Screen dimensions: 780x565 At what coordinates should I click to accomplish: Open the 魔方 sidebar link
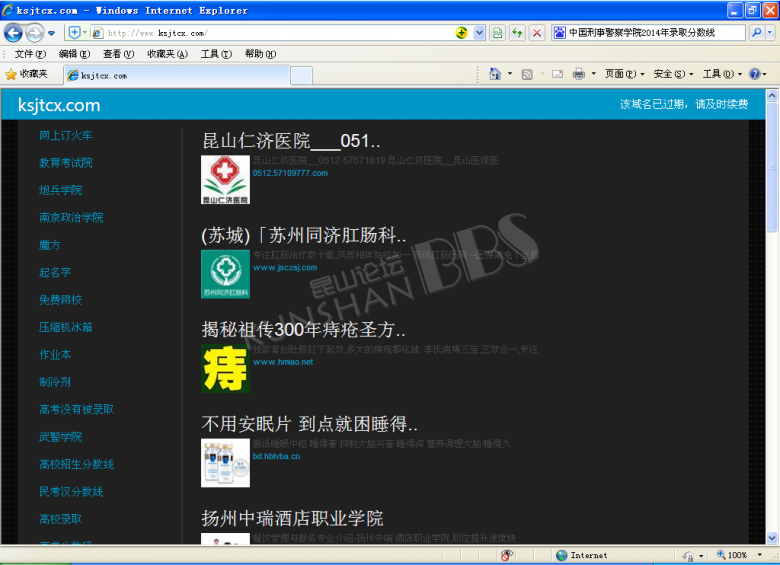[49, 245]
